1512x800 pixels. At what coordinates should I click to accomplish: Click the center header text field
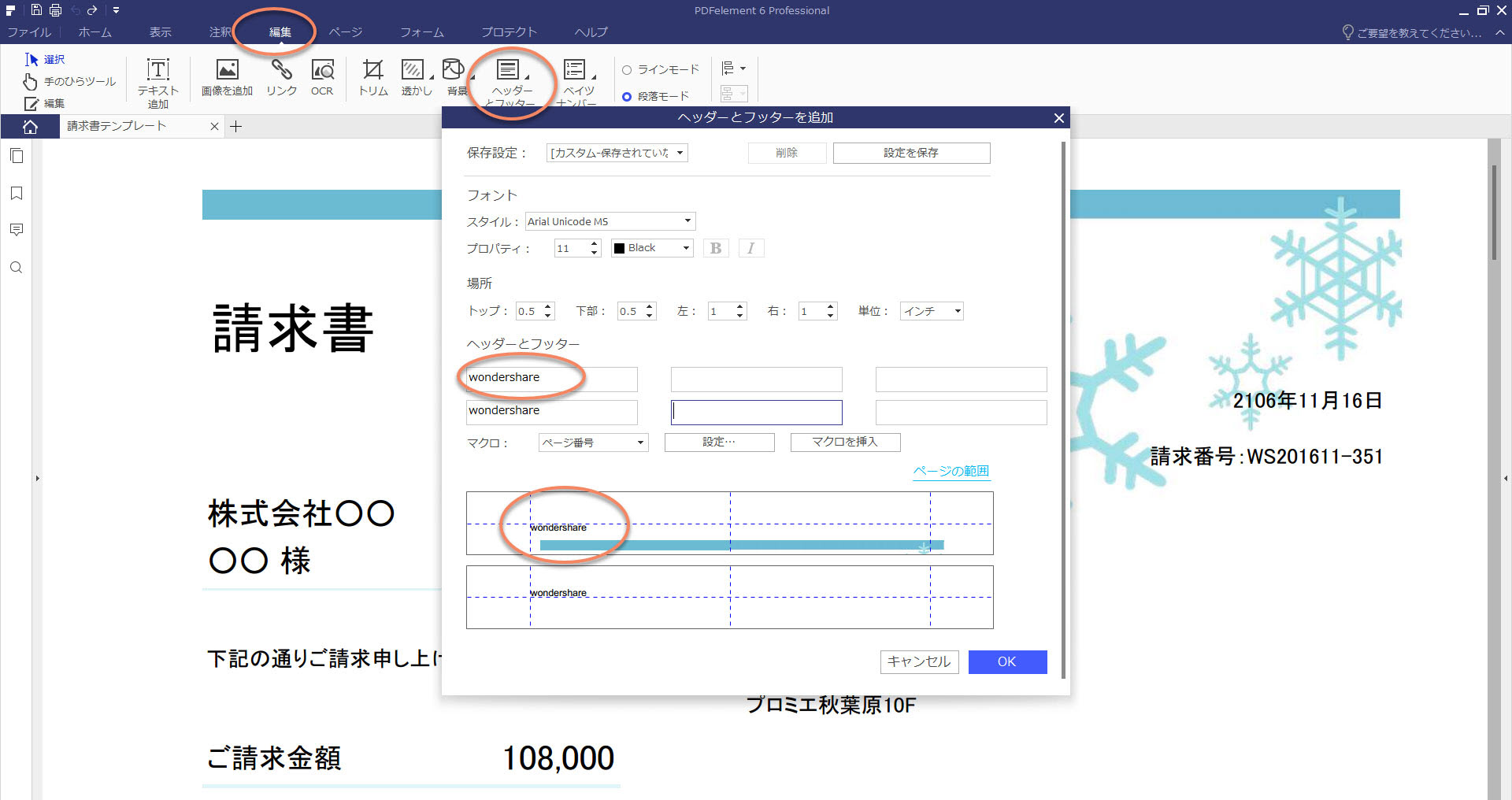[756, 379]
